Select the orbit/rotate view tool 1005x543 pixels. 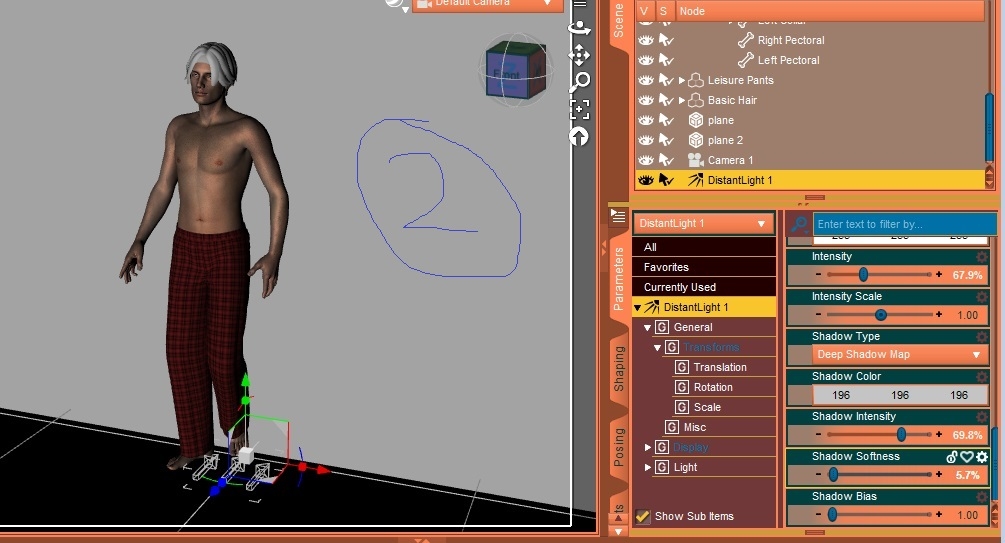click(579, 29)
